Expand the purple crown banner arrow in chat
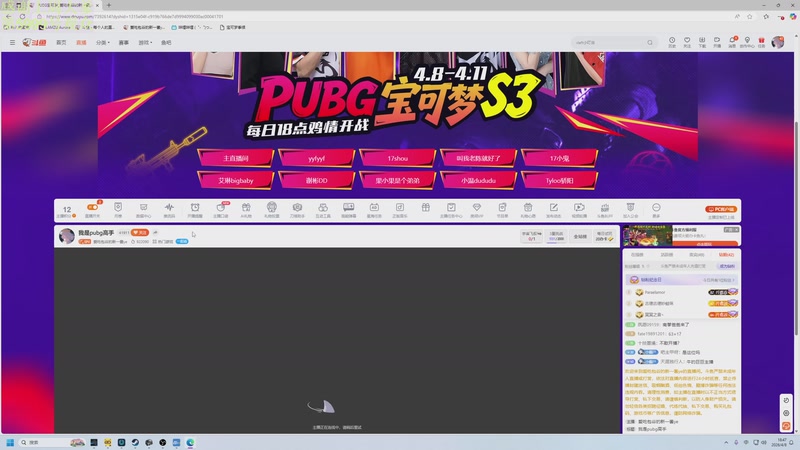800x450 pixels. click(734, 280)
